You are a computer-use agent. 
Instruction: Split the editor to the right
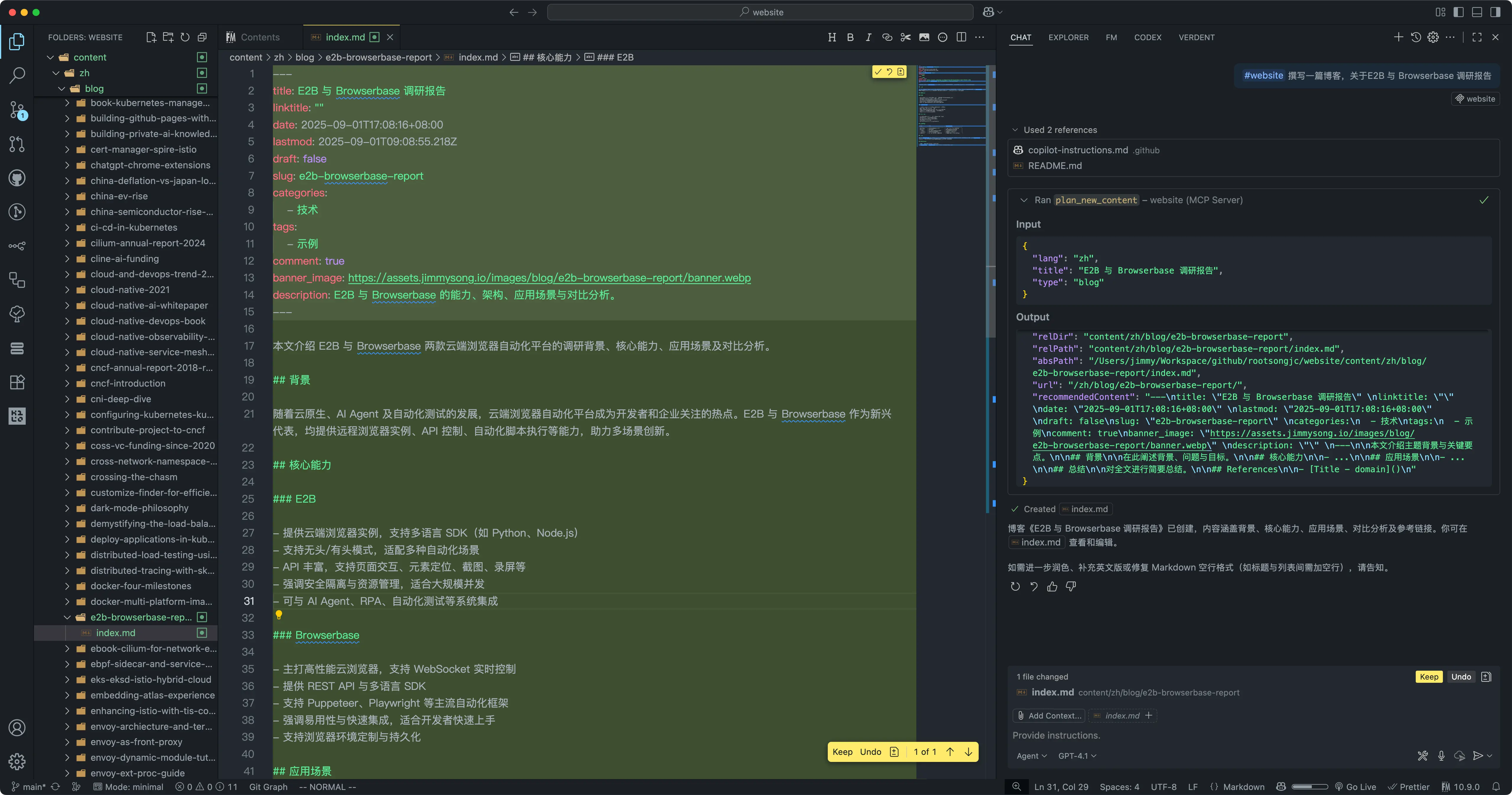961,37
